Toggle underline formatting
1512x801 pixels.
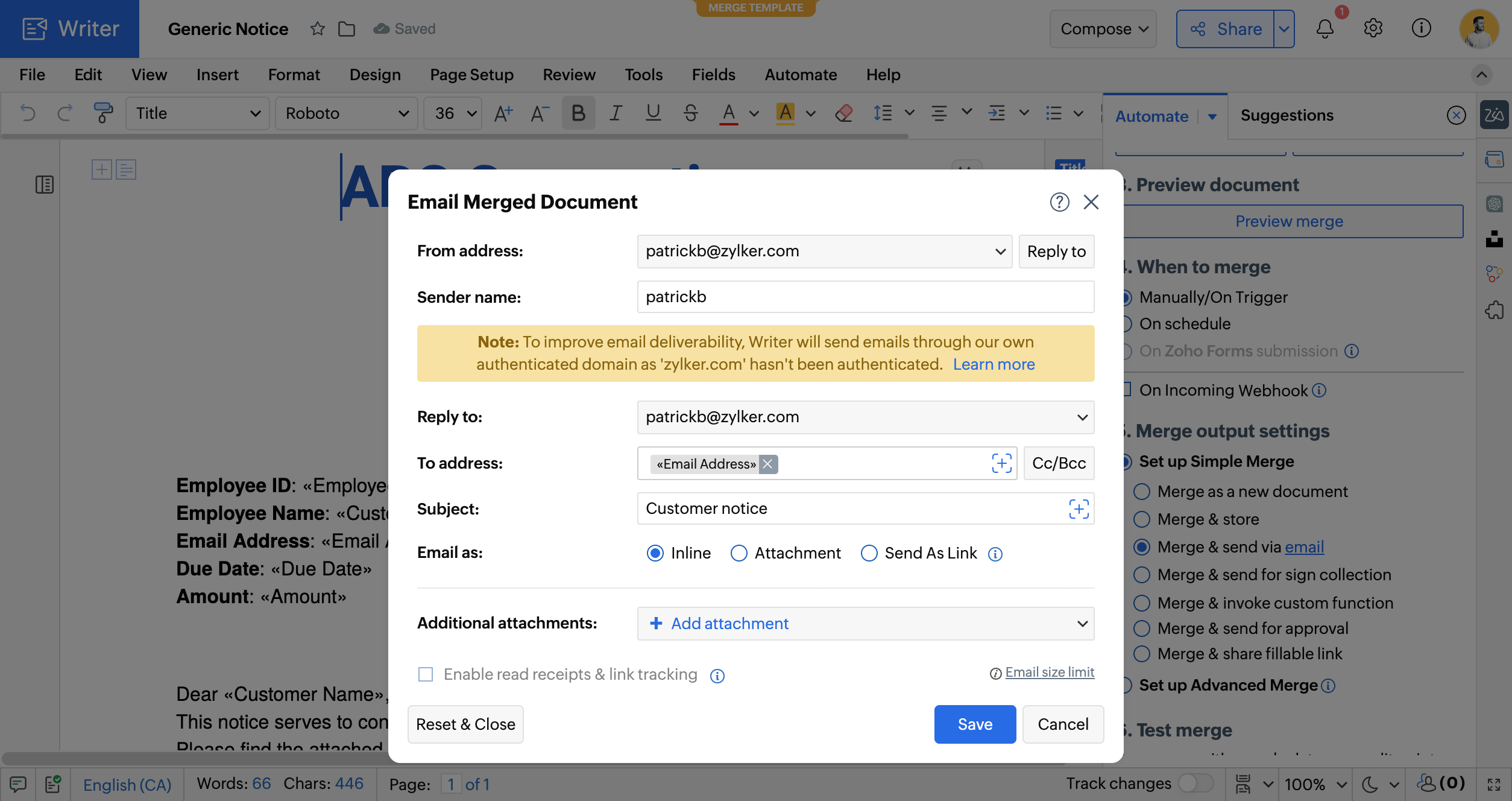point(653,113)
